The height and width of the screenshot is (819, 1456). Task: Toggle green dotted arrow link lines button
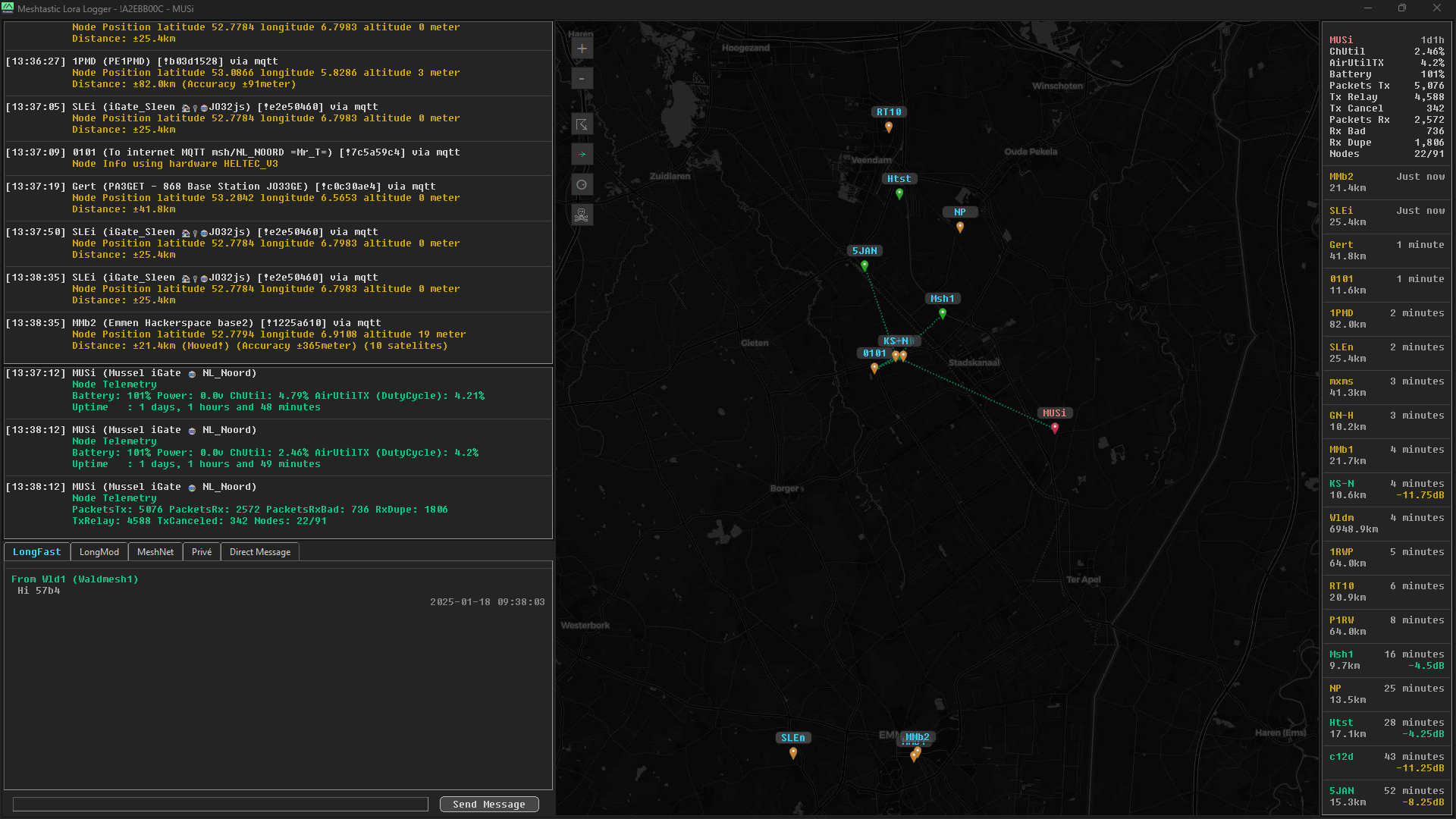(x=582, y=155)
